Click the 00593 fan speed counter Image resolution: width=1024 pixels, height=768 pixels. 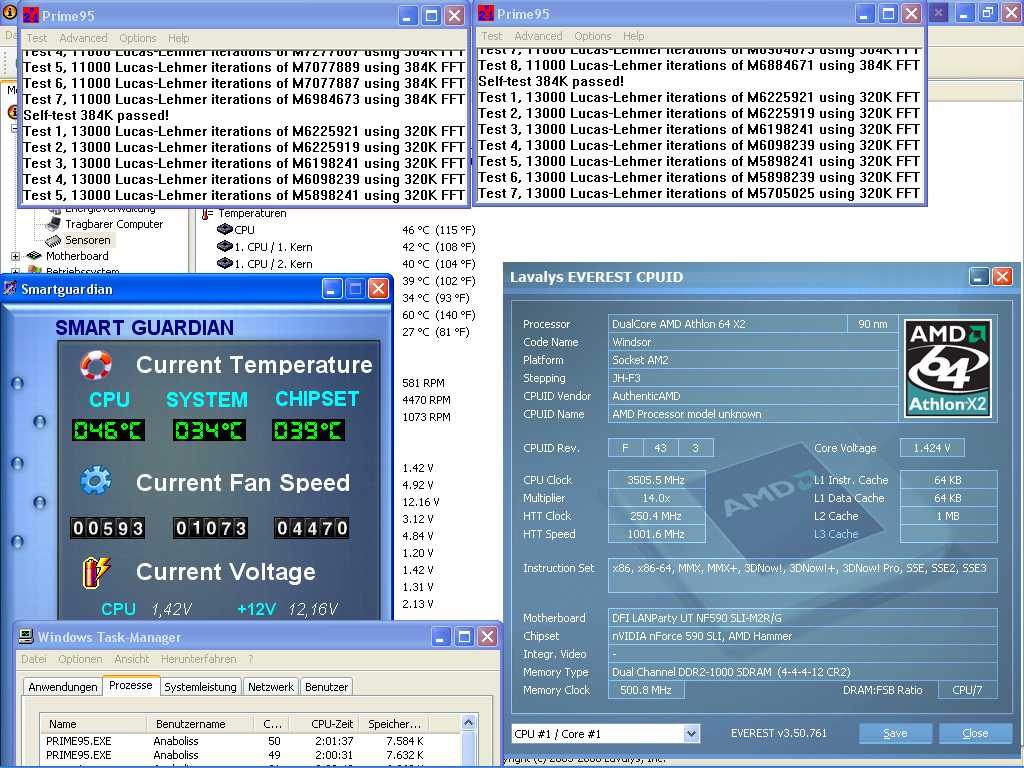(108, 528)
